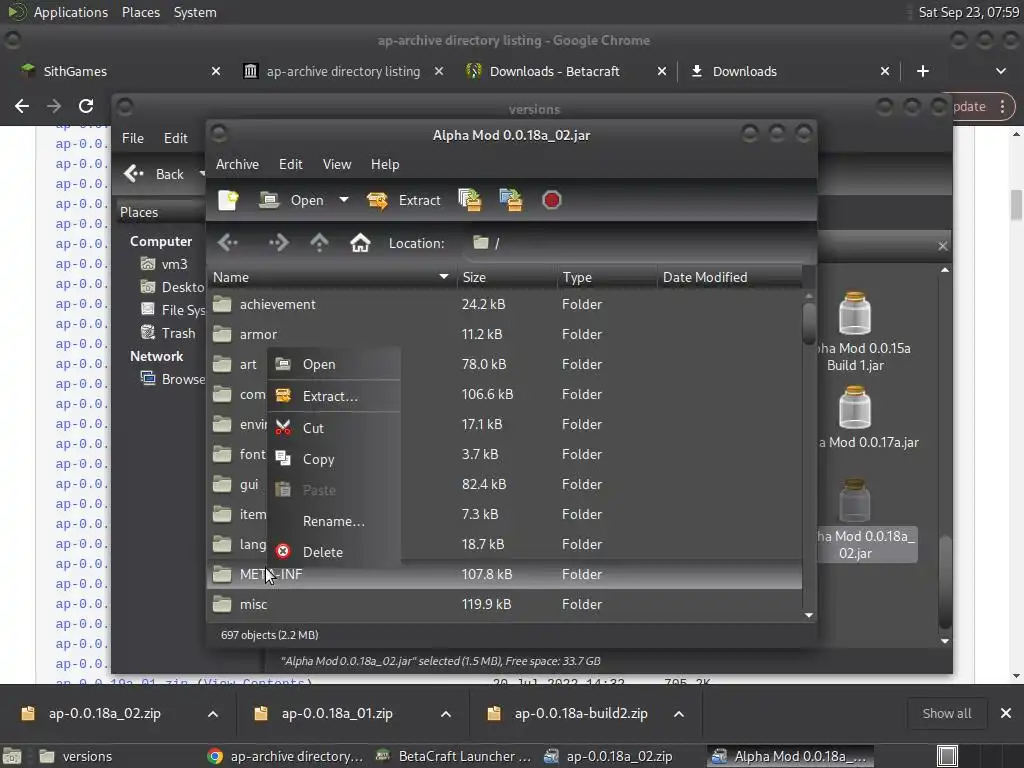Open a new Chrome tab
Screen dimensions: 1024x768
click(923, 71)
